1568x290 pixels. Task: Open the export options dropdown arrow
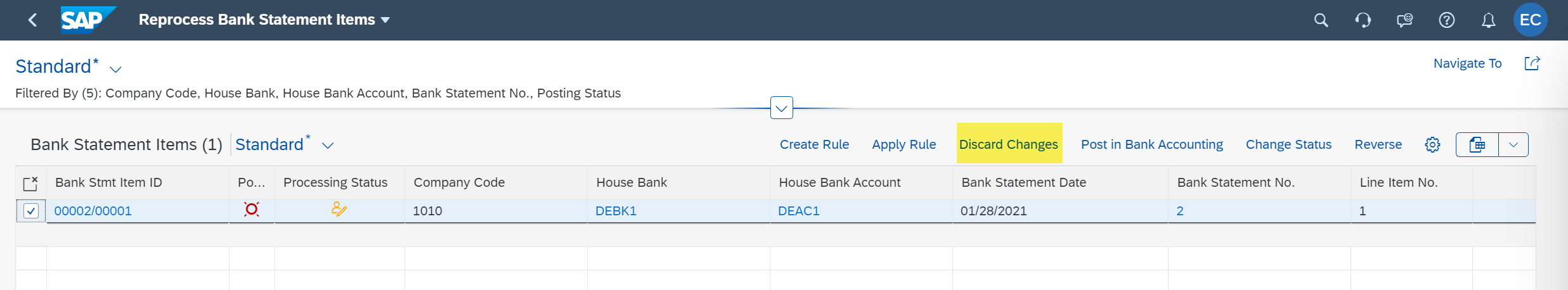point(1513,144)
